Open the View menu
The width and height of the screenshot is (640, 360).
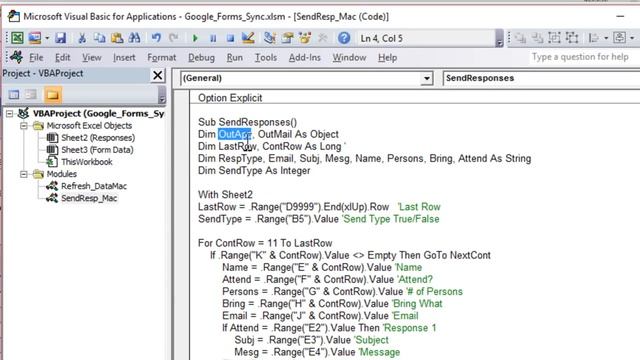tap(91, 58)
